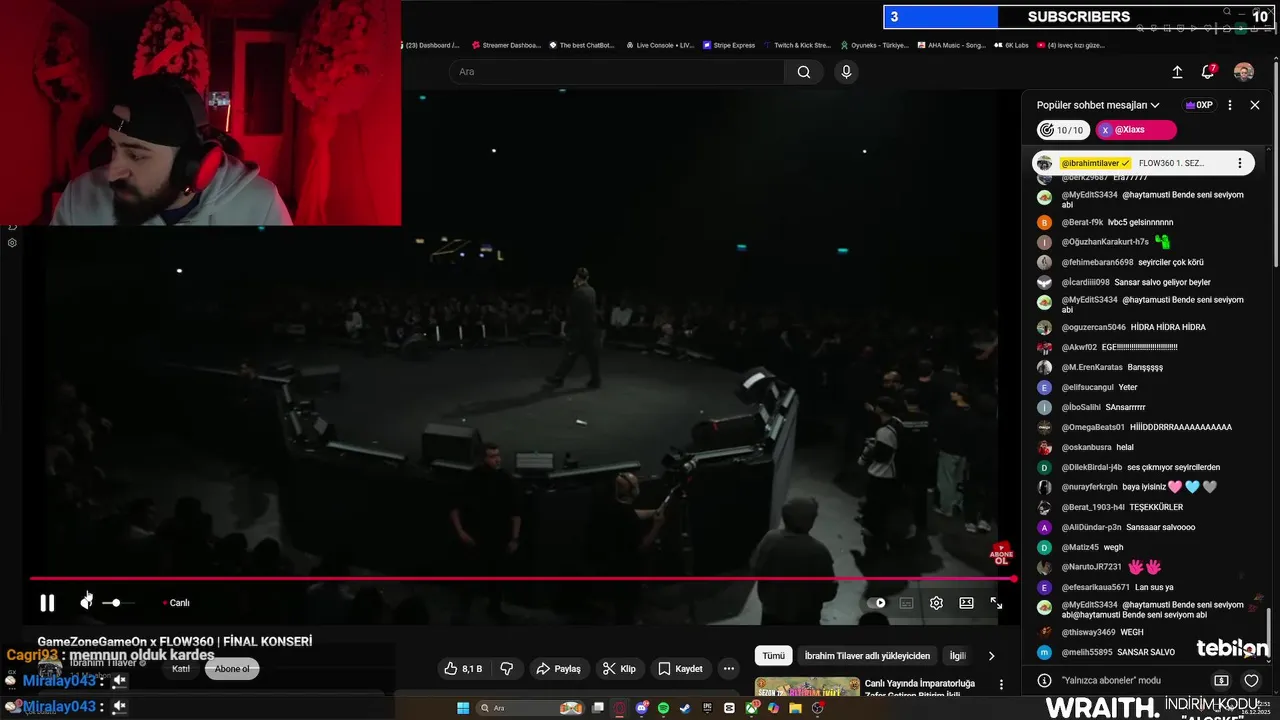Viewport: 1280px width, 720px height.
Task: Select the İlgili filter chip
Action: [x=958, y=656]
